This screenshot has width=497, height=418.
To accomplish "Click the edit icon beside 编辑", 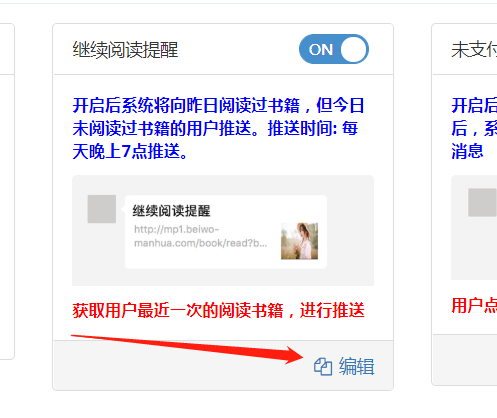I will point(323,367).
